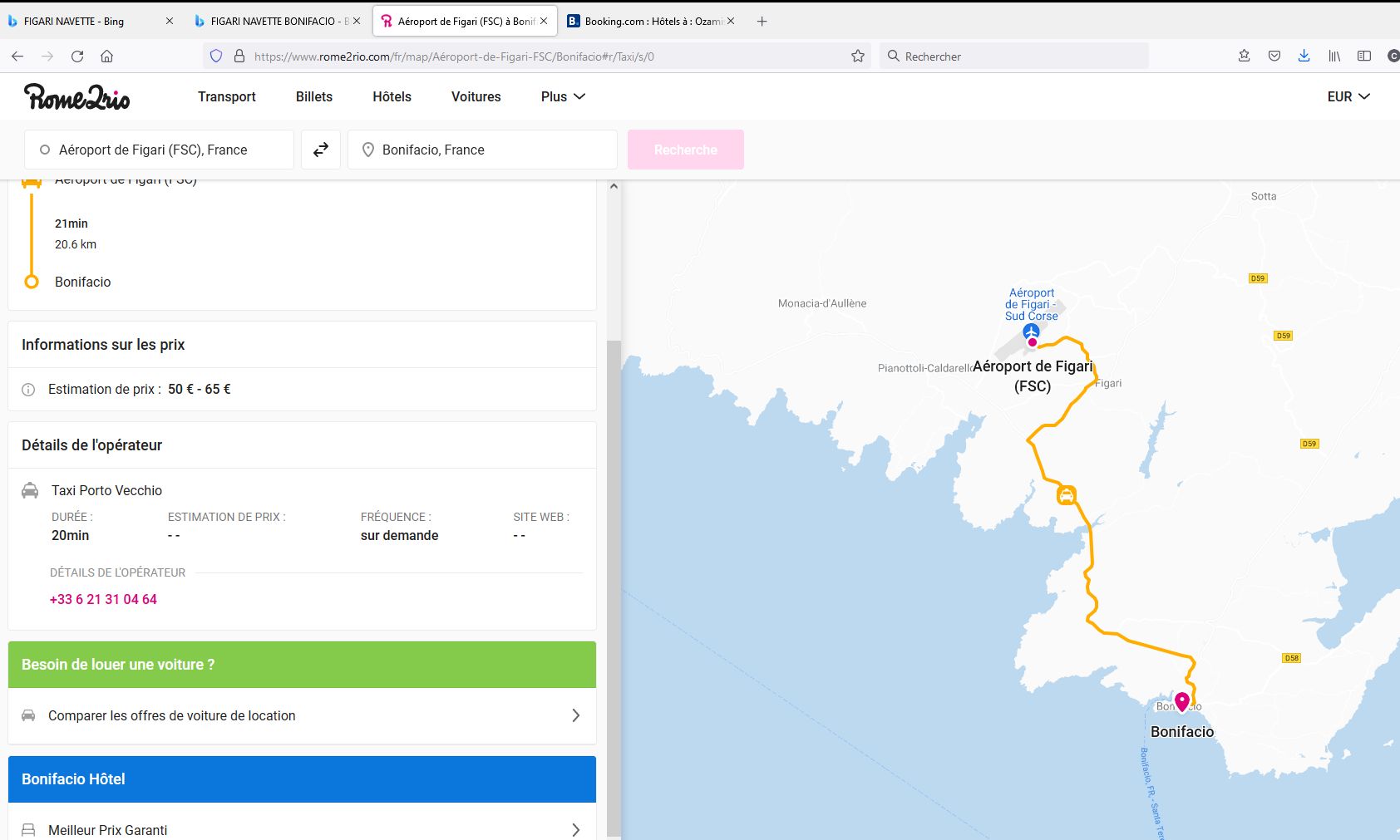Screen dimensions: 1400x840
Task: Click the 50 € - 65 € price estimate
Action: tap(200, 389)
